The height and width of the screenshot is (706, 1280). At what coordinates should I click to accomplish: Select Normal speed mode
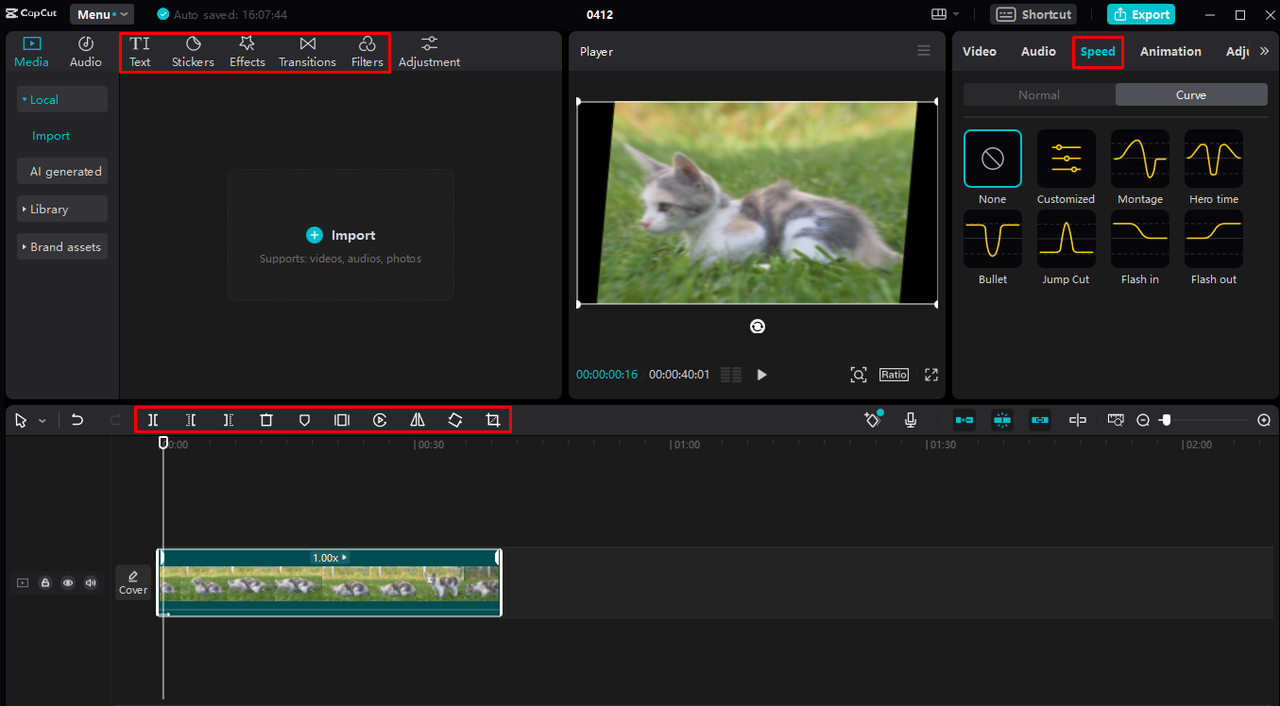click(x=1039, y=95)
